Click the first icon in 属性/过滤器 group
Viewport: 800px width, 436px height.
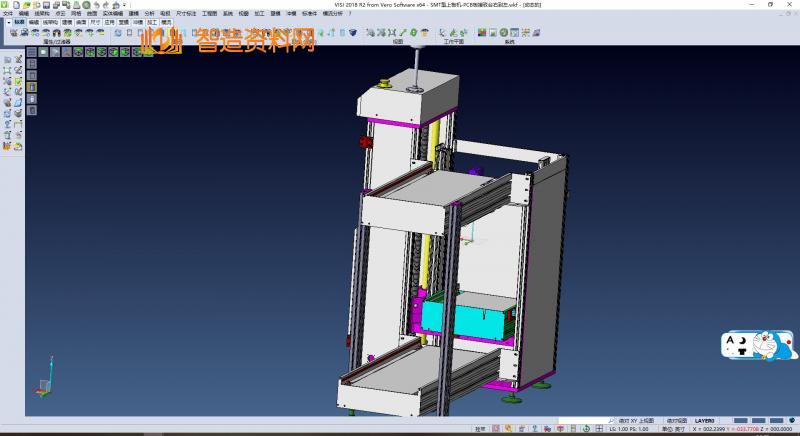(14, 33)
